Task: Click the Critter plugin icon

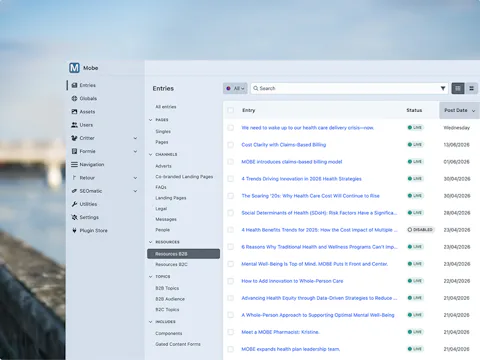Action: (x=74, y=138)
